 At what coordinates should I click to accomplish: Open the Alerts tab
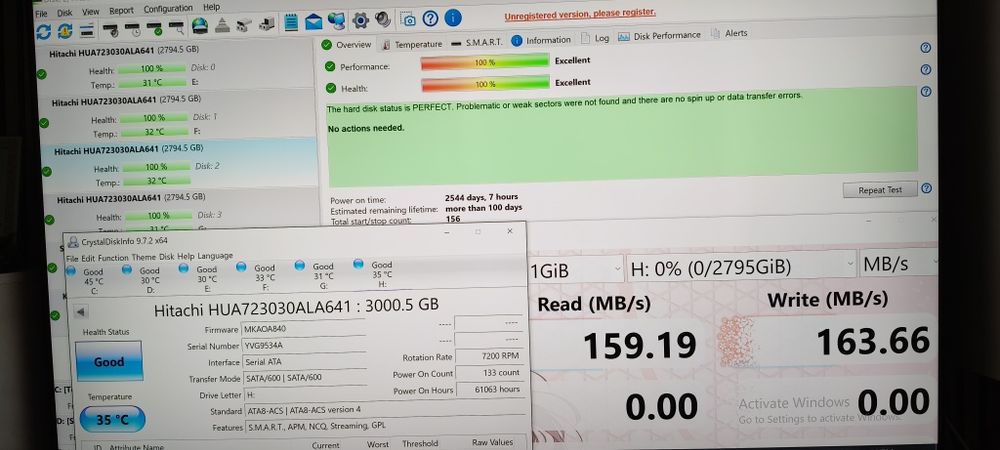pyautogui.click(x=730, y=33)
